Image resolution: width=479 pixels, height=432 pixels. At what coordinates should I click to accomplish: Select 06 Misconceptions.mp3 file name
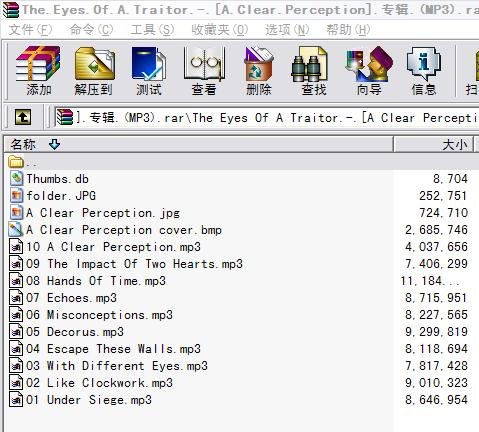pyautogui.click(x=100, y=315)
